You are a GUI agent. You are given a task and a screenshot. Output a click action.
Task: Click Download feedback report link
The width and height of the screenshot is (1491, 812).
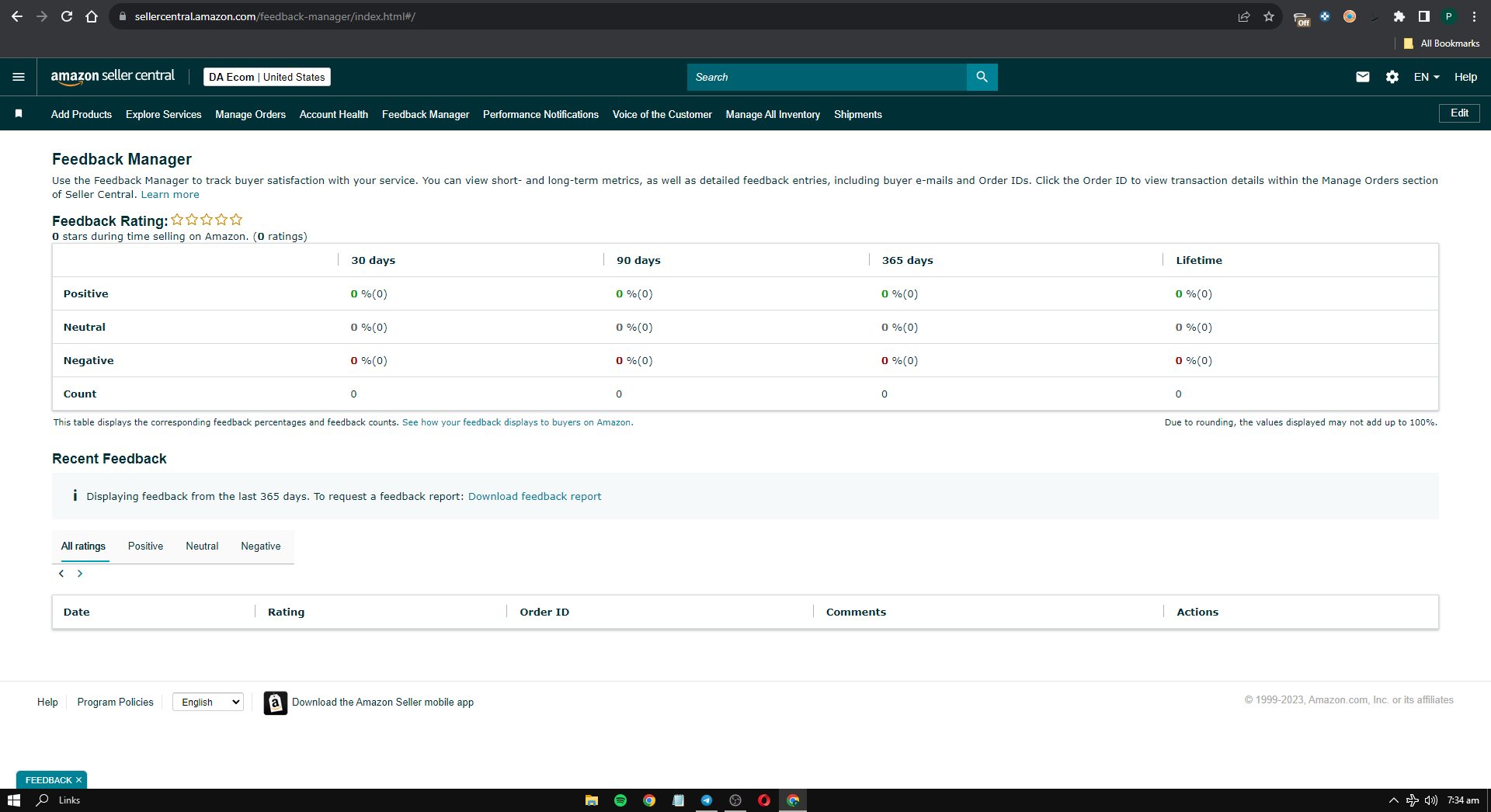pos(534,497)
